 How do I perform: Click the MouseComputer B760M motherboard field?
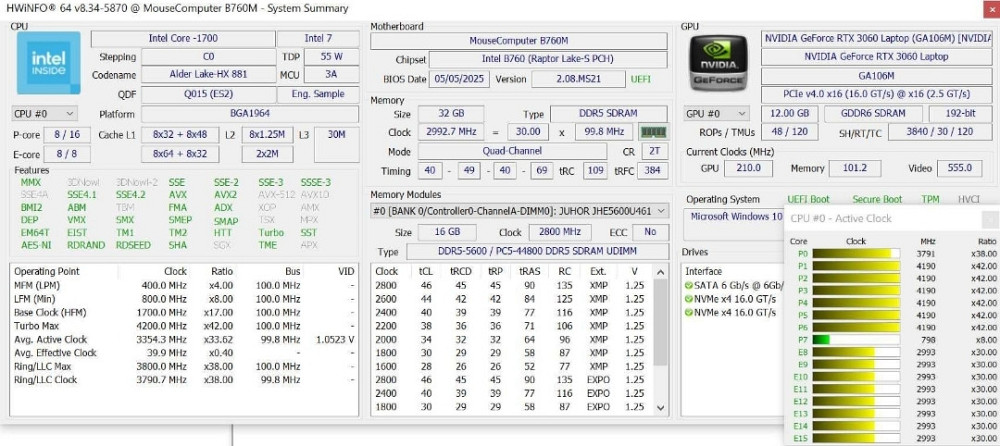tap(518, 41)
